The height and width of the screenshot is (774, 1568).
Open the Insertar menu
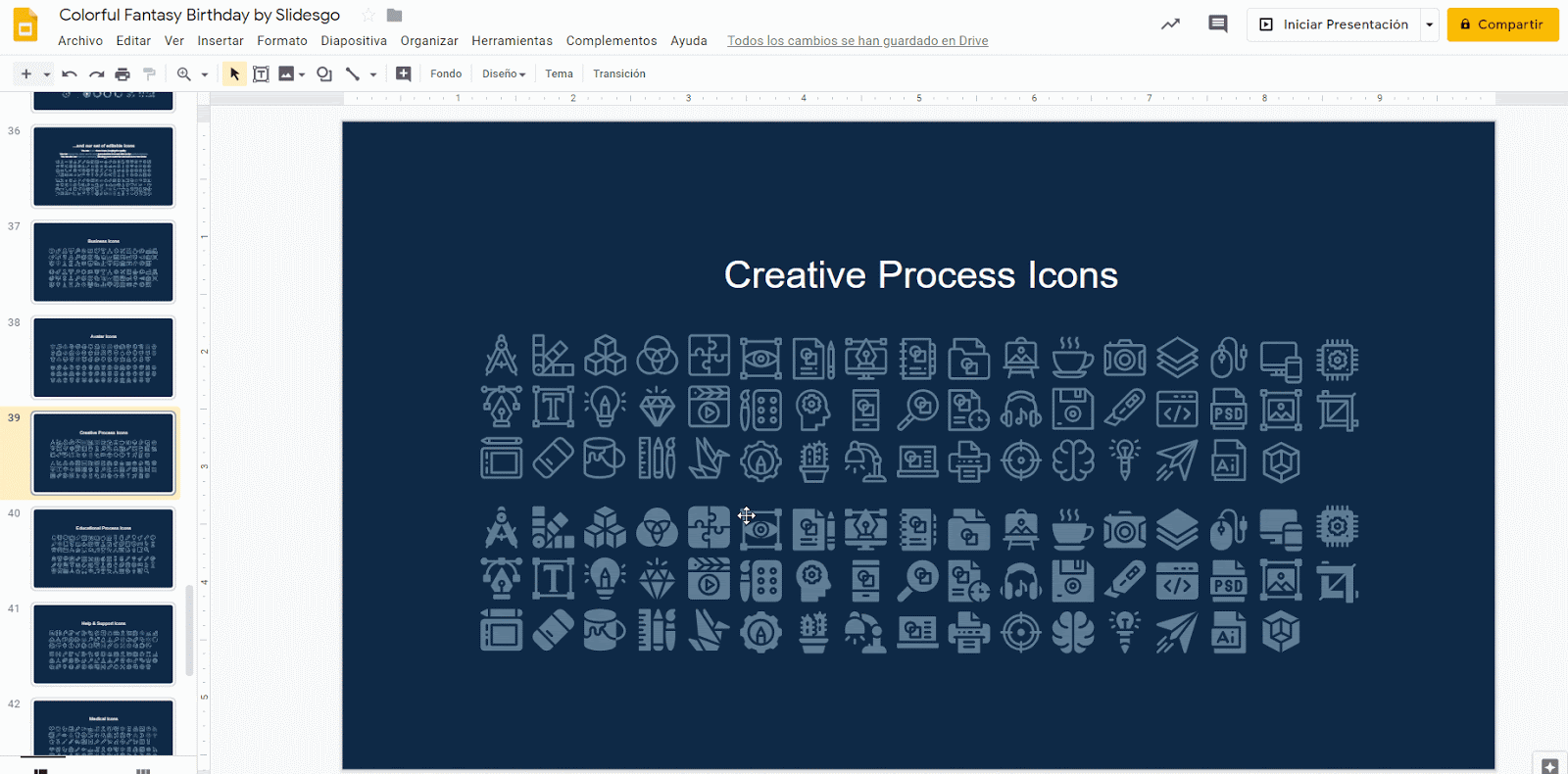pyautogui.click(x=220, y=41)
